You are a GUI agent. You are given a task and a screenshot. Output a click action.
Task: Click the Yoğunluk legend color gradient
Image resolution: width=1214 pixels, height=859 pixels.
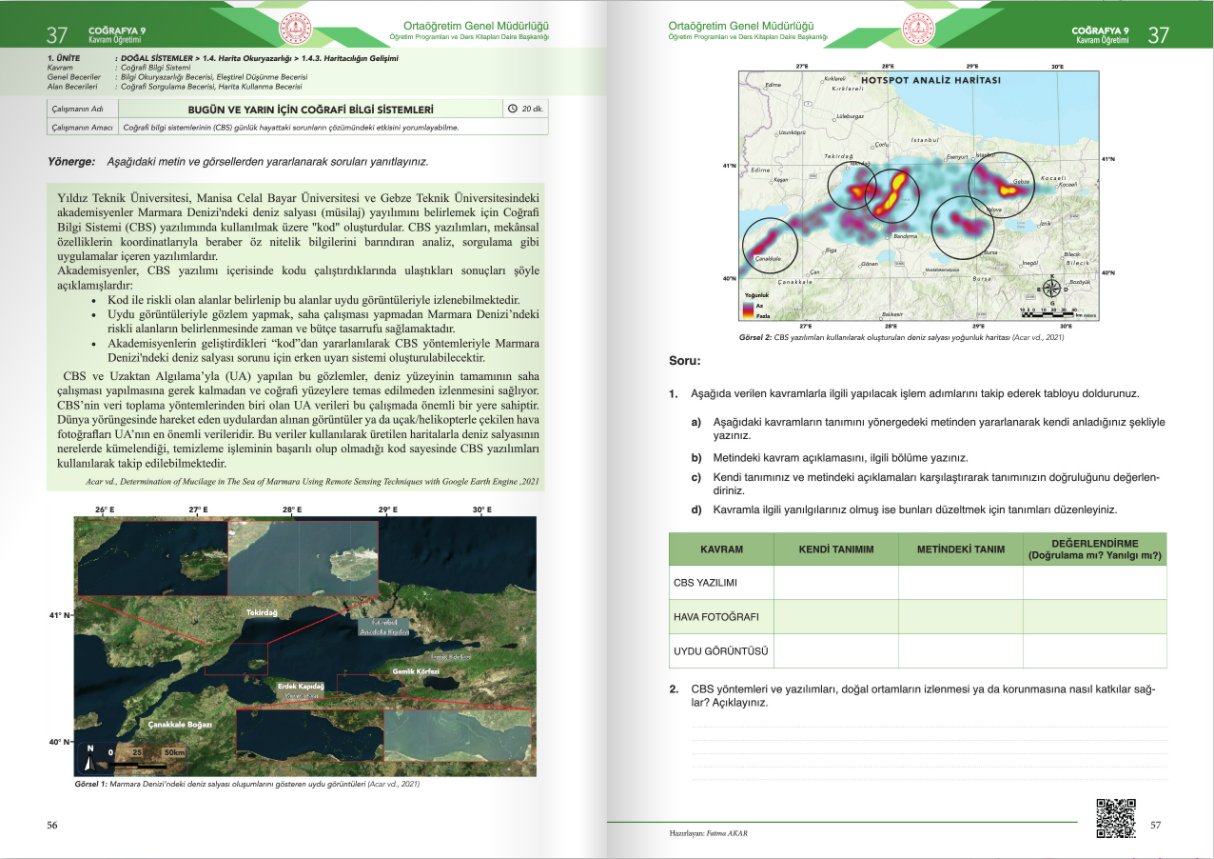pos(749,308)
